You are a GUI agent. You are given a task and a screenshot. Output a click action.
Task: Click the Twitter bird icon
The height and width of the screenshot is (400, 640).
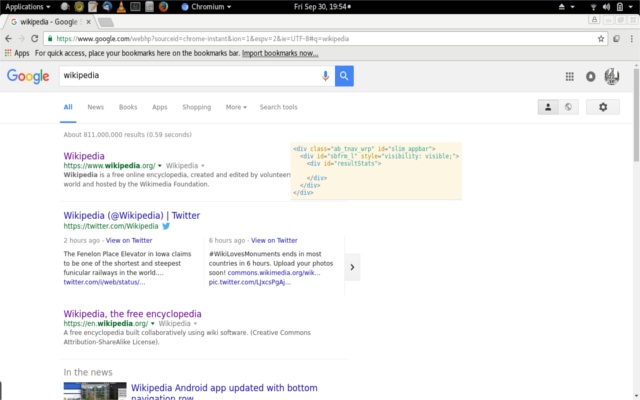[x=166, y=226]
